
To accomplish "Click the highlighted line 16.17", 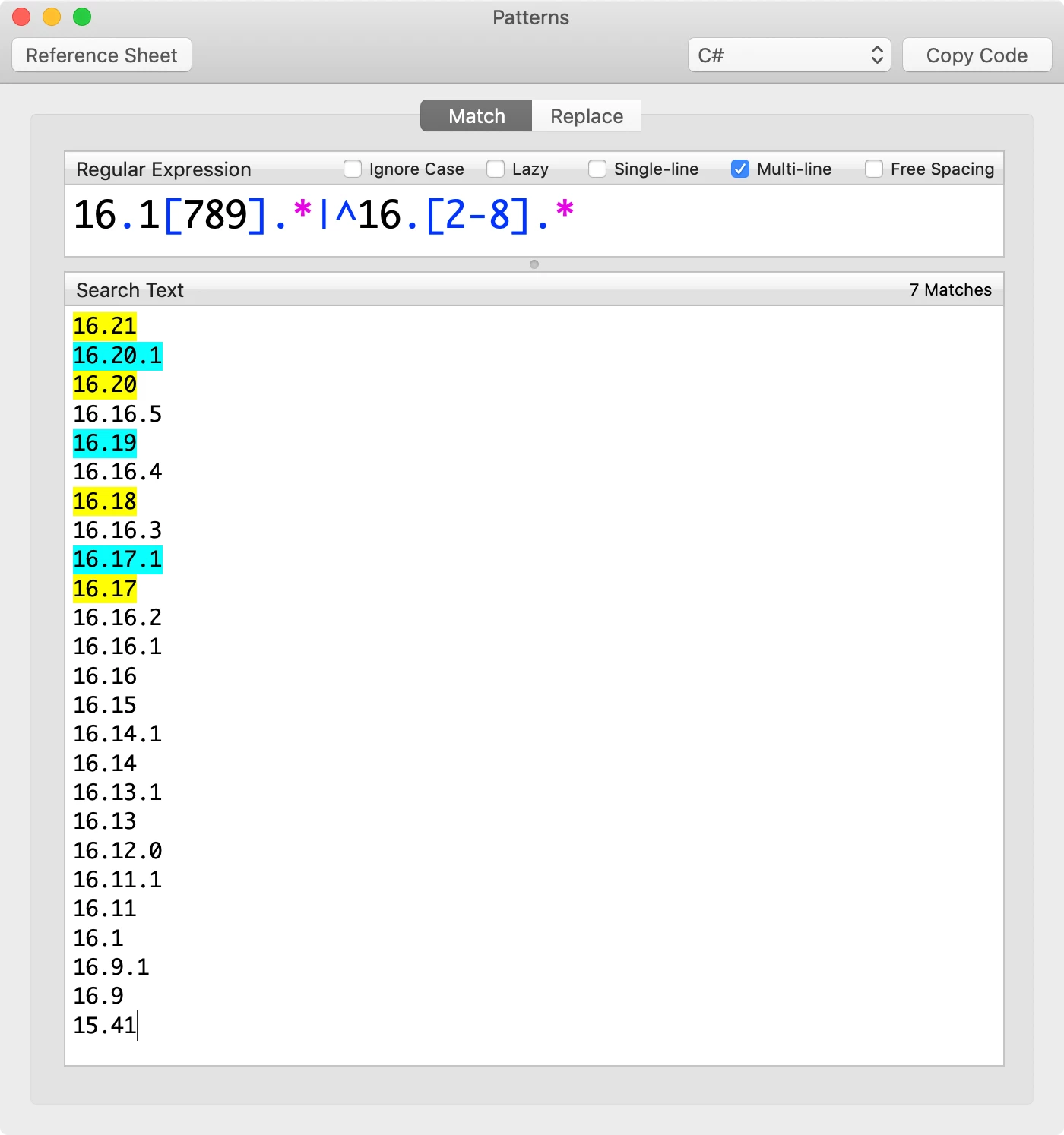I will [x=105, y=589].
